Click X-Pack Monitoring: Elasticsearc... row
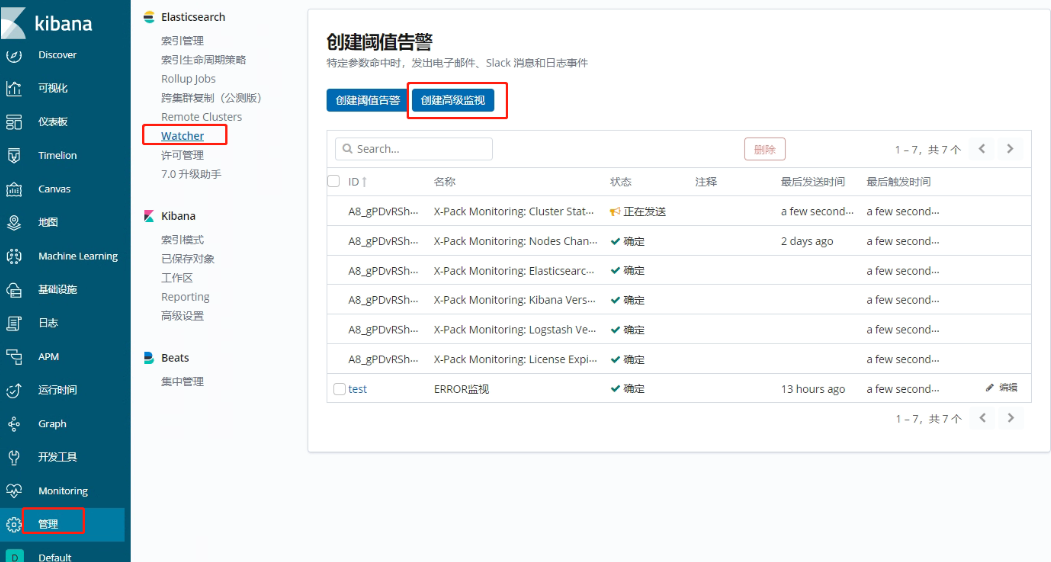 coord(679,271)
